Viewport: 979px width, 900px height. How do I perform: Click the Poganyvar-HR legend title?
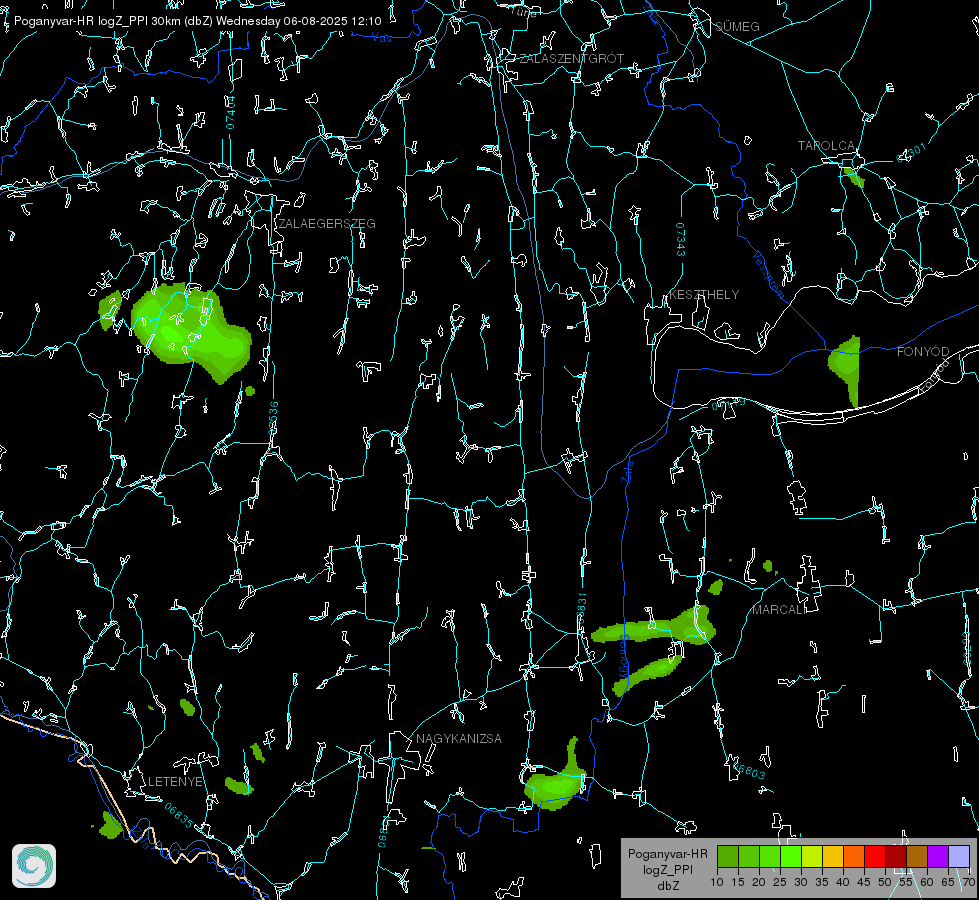[x=667, y=854]
